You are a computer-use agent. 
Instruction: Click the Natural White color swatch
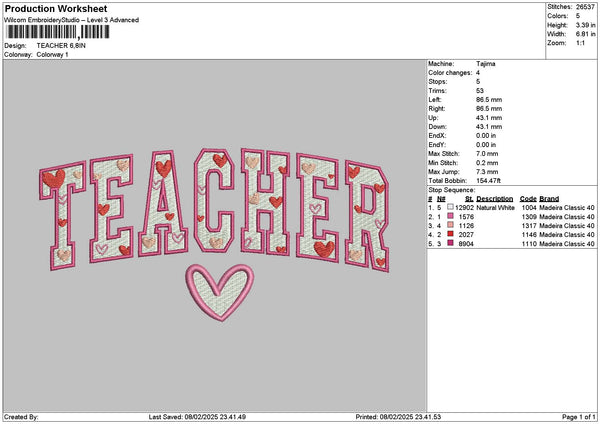pos(450,207)
